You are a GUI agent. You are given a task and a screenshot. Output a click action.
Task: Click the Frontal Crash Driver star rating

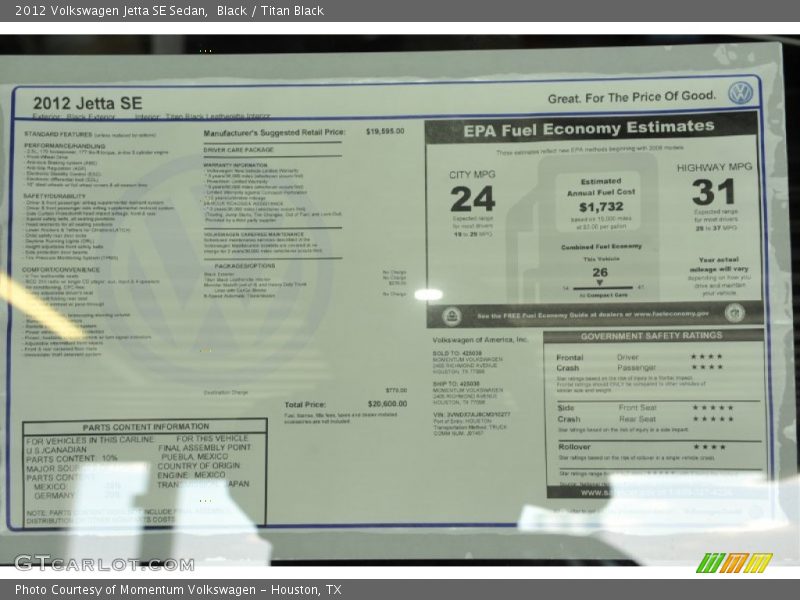705,357
